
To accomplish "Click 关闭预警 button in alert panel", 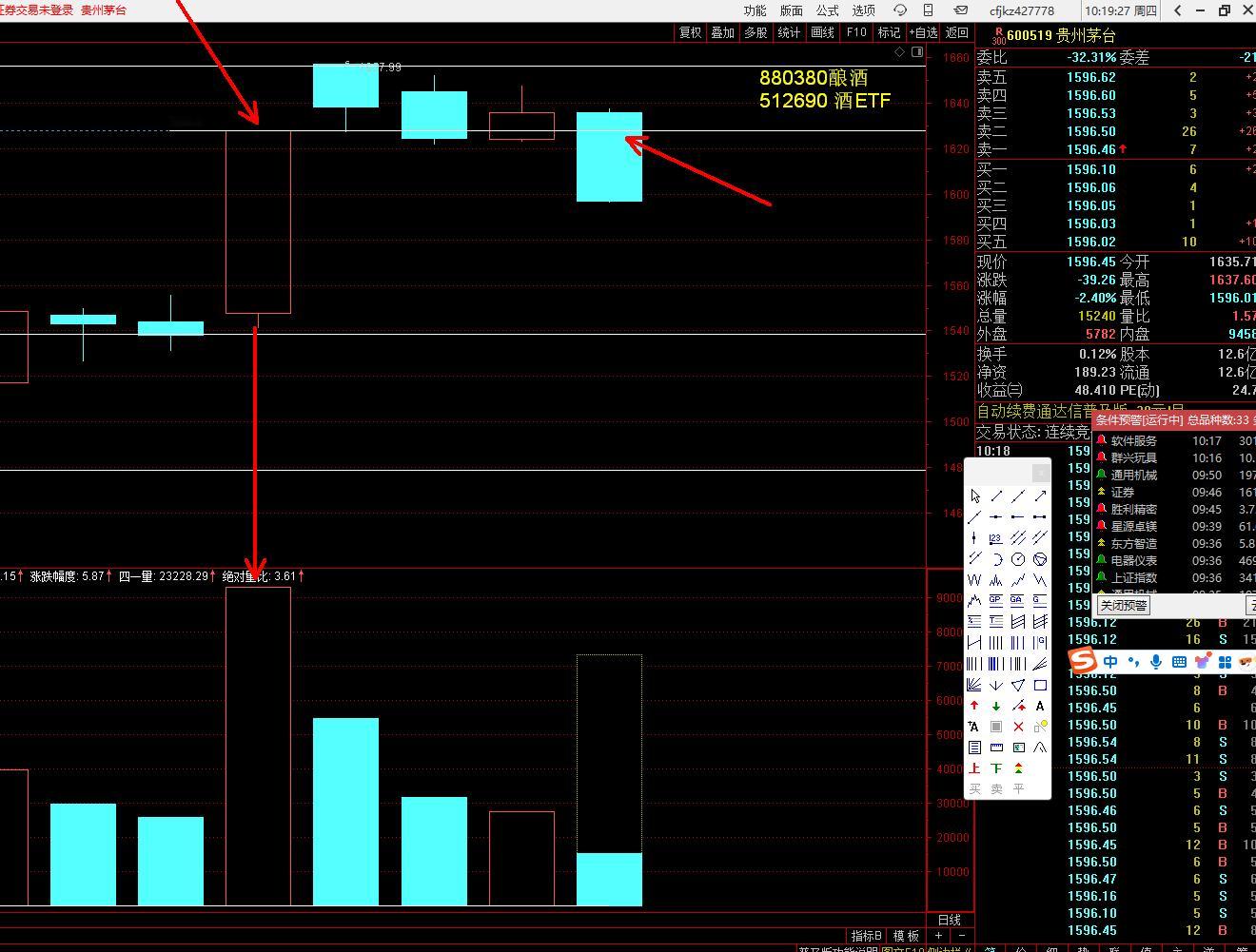I will 1124,605.
